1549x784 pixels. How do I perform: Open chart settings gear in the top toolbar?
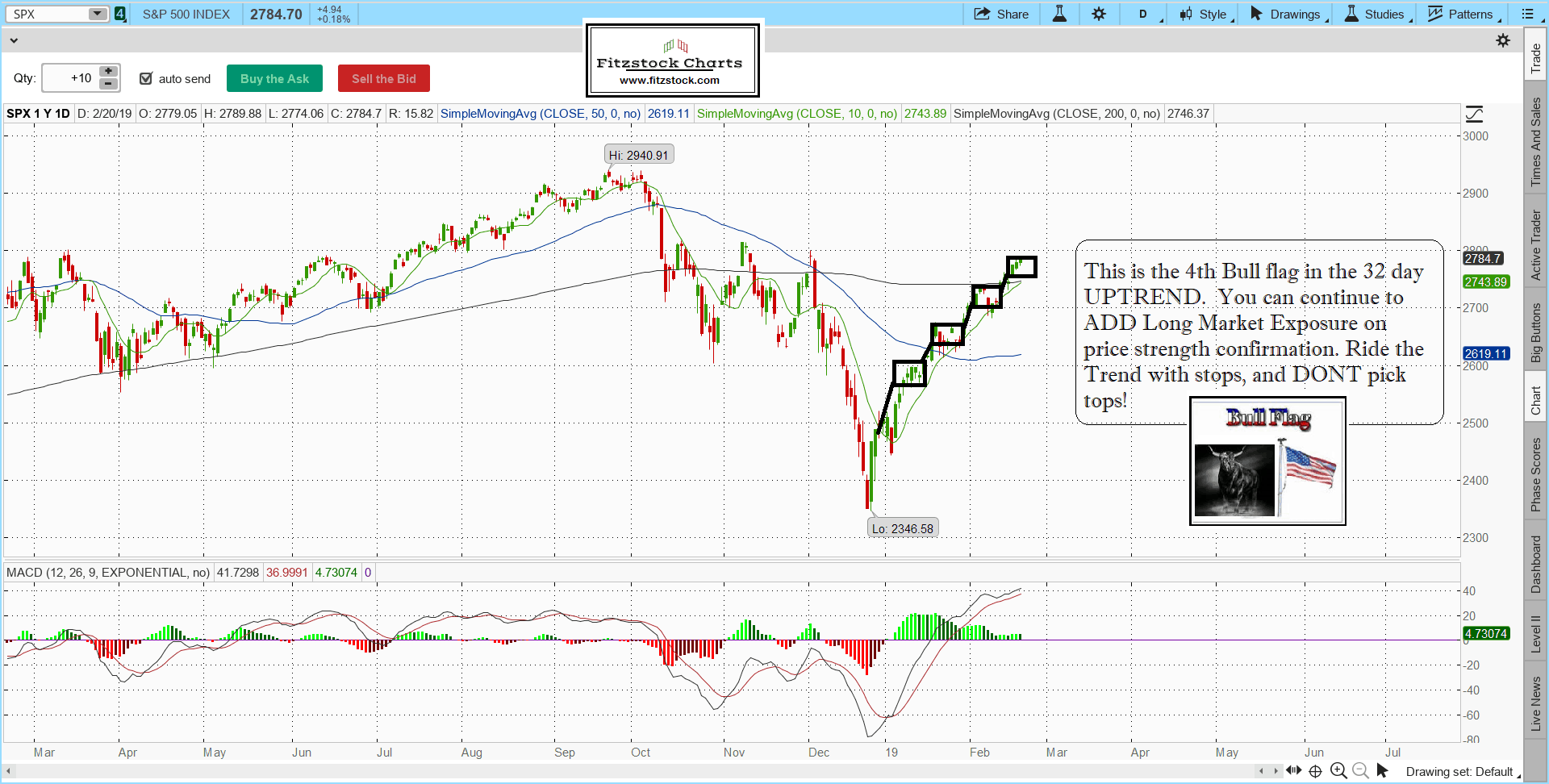(1099, 14)
